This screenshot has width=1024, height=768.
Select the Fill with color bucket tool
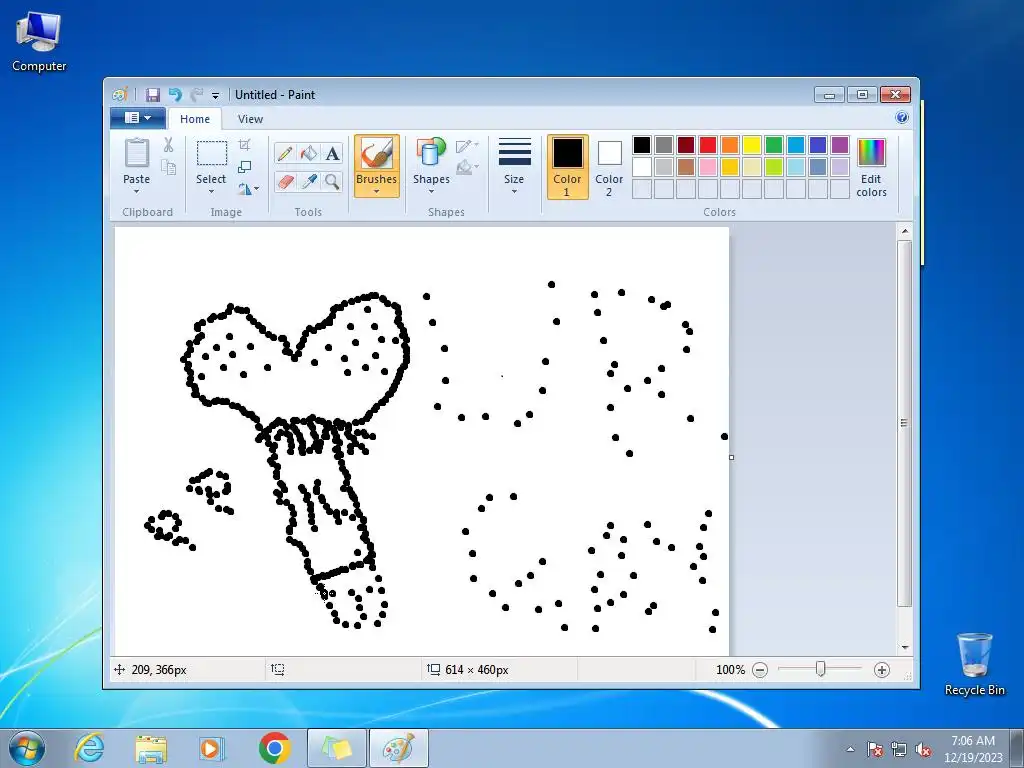point(309,153)
